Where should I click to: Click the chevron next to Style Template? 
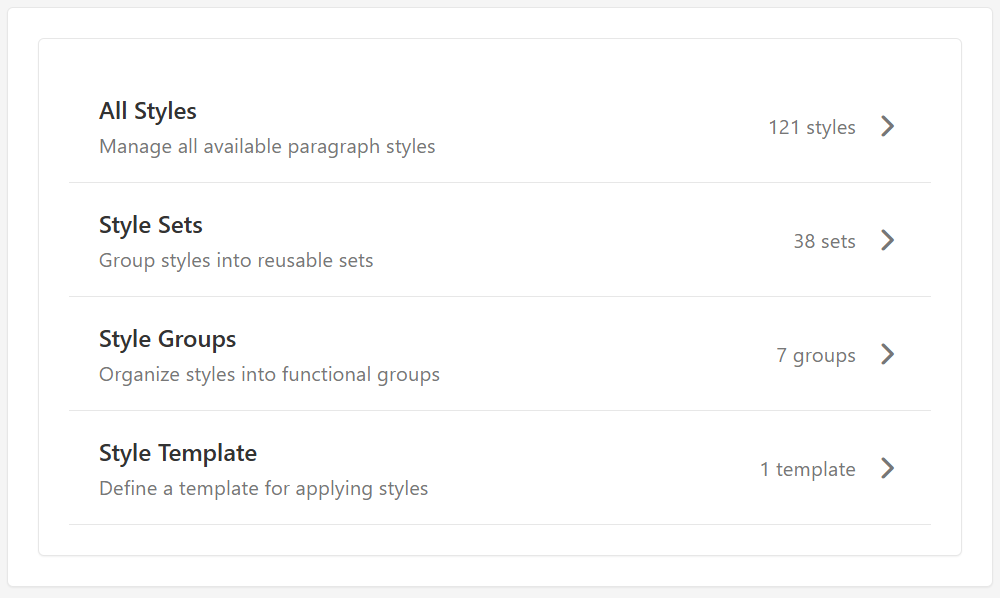click(x=888, y=468)
